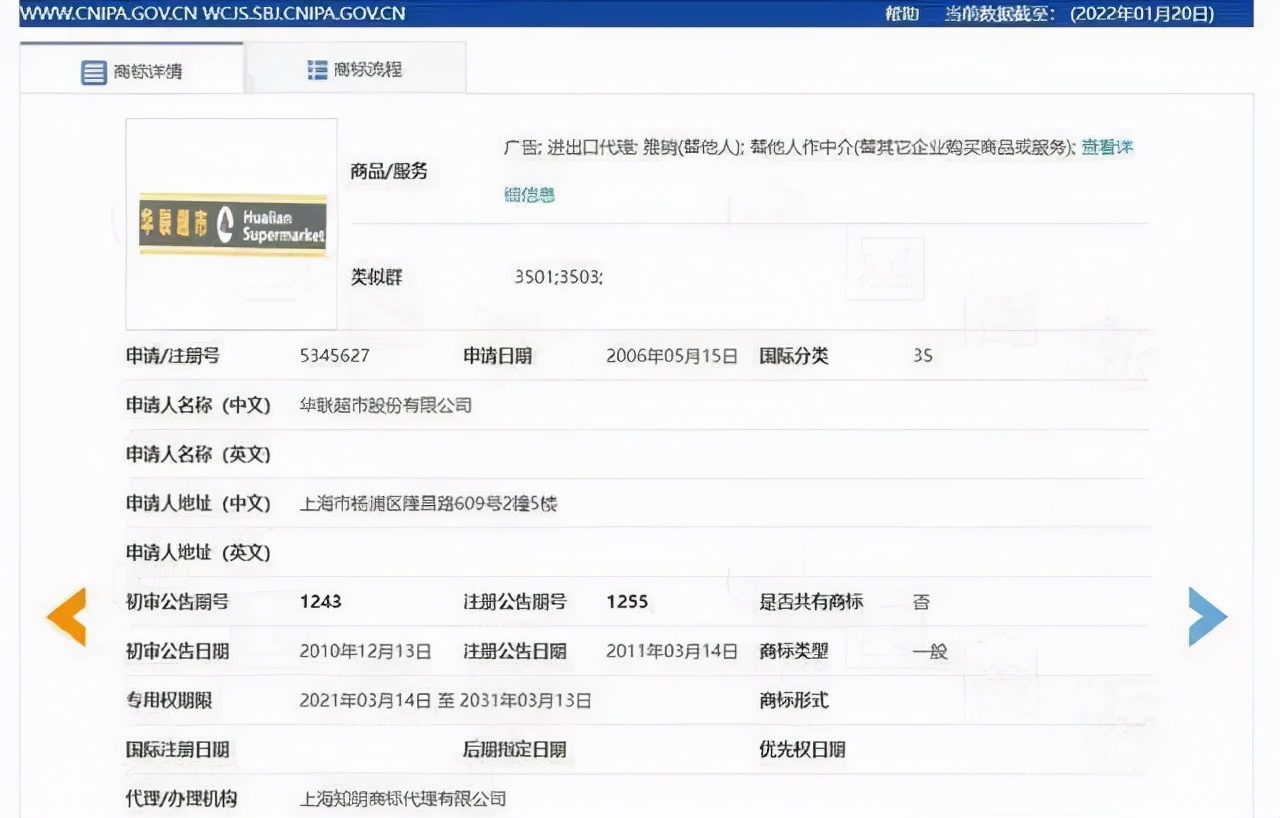Click the Hualian Supermarket trademark image

point(232,224)
